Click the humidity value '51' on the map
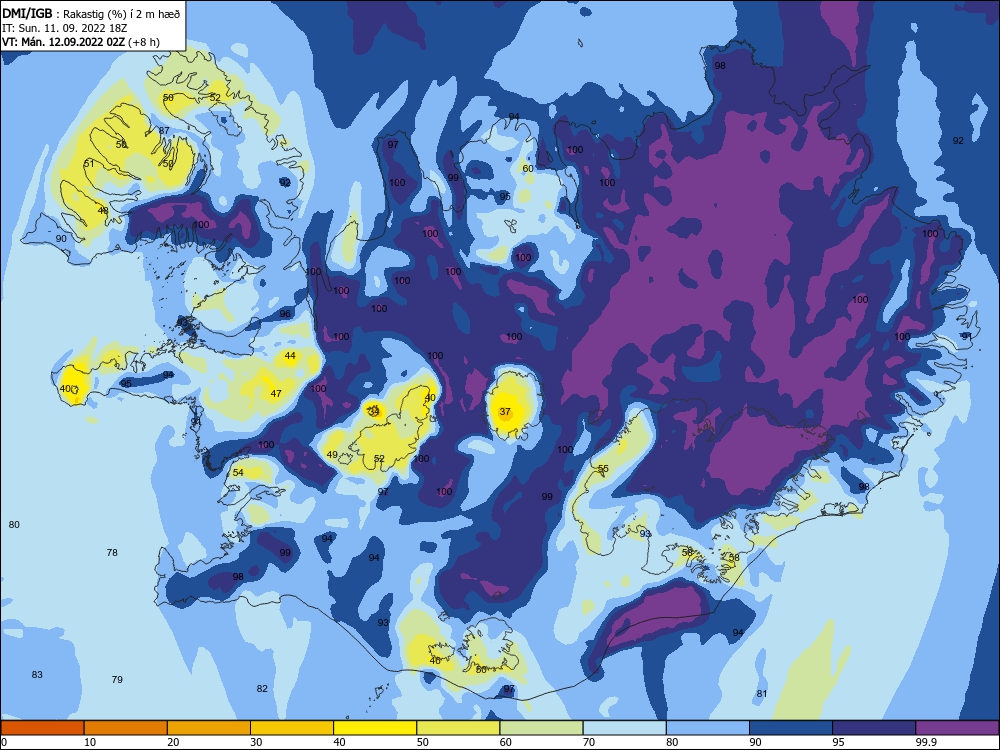 [89, 164]
